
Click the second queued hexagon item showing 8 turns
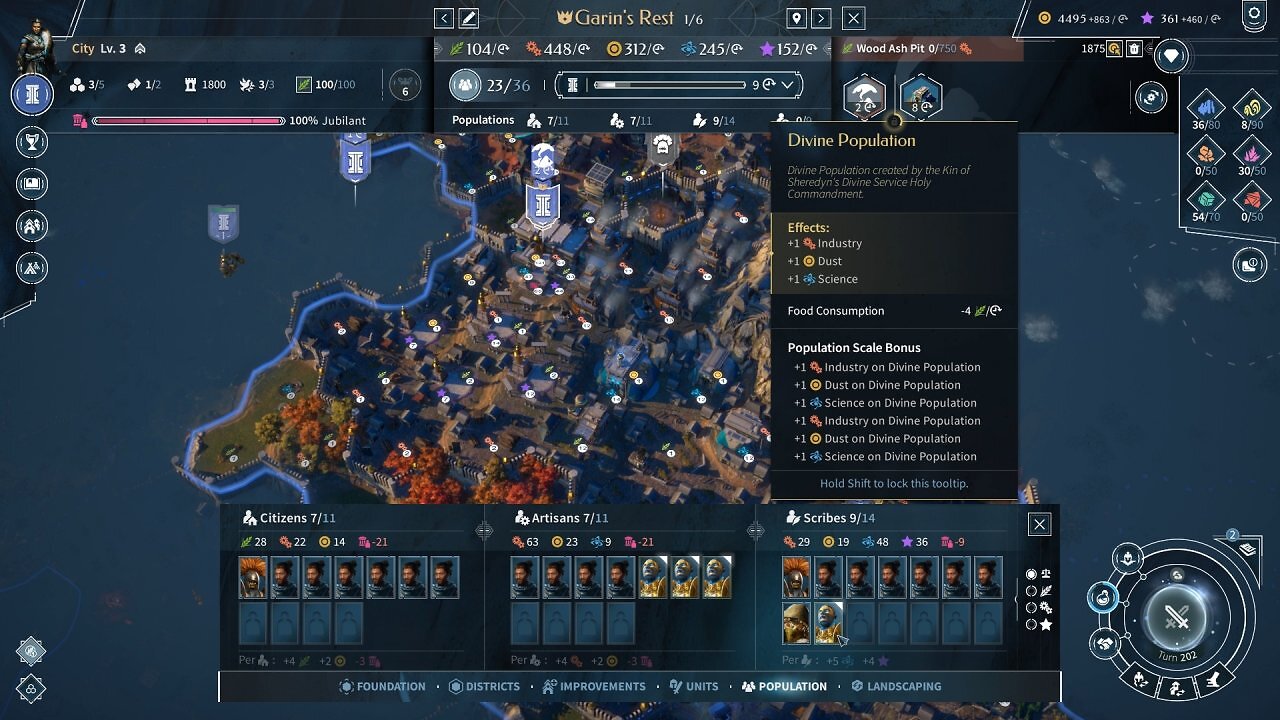pyautogui.click(x=921, y=96)
